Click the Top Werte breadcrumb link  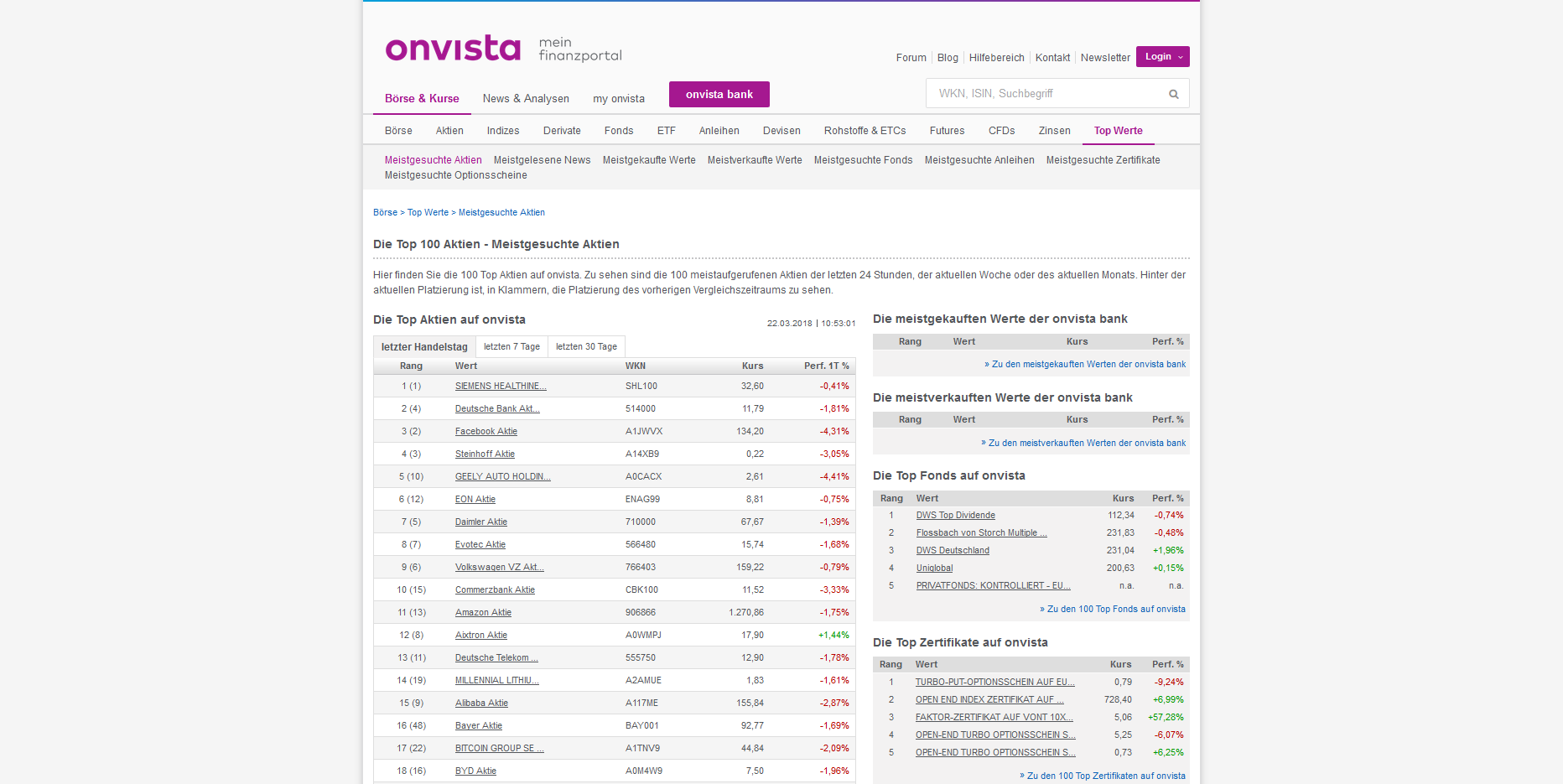[428, 213]
